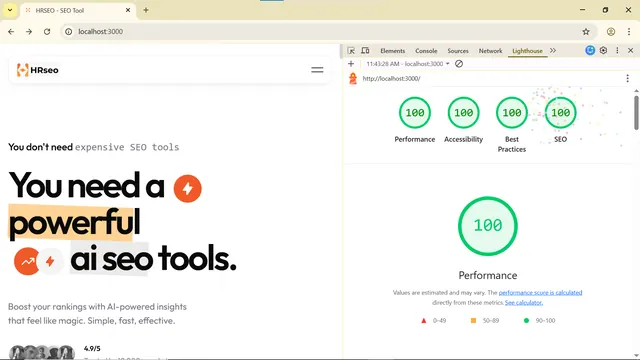The image size is (640, 360).
Task: Click the orange 50-89 legend item
Action: point(485,320)
